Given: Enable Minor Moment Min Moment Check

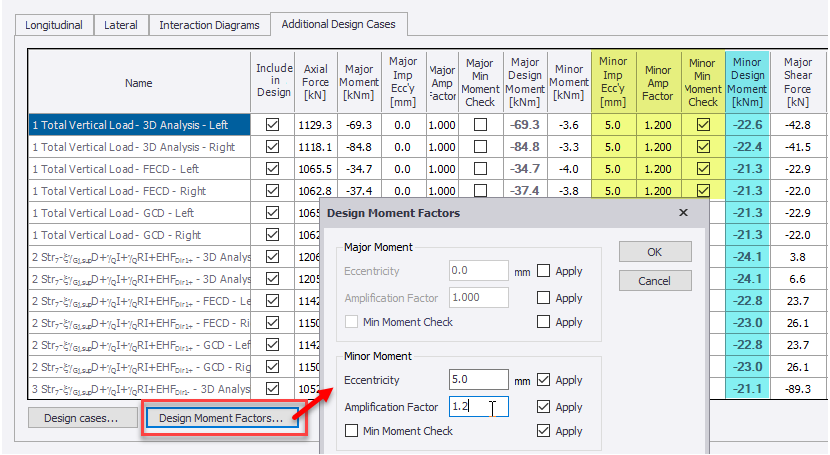Looking at the screenshot, I should pyautogui.click(x=351, y=431).
